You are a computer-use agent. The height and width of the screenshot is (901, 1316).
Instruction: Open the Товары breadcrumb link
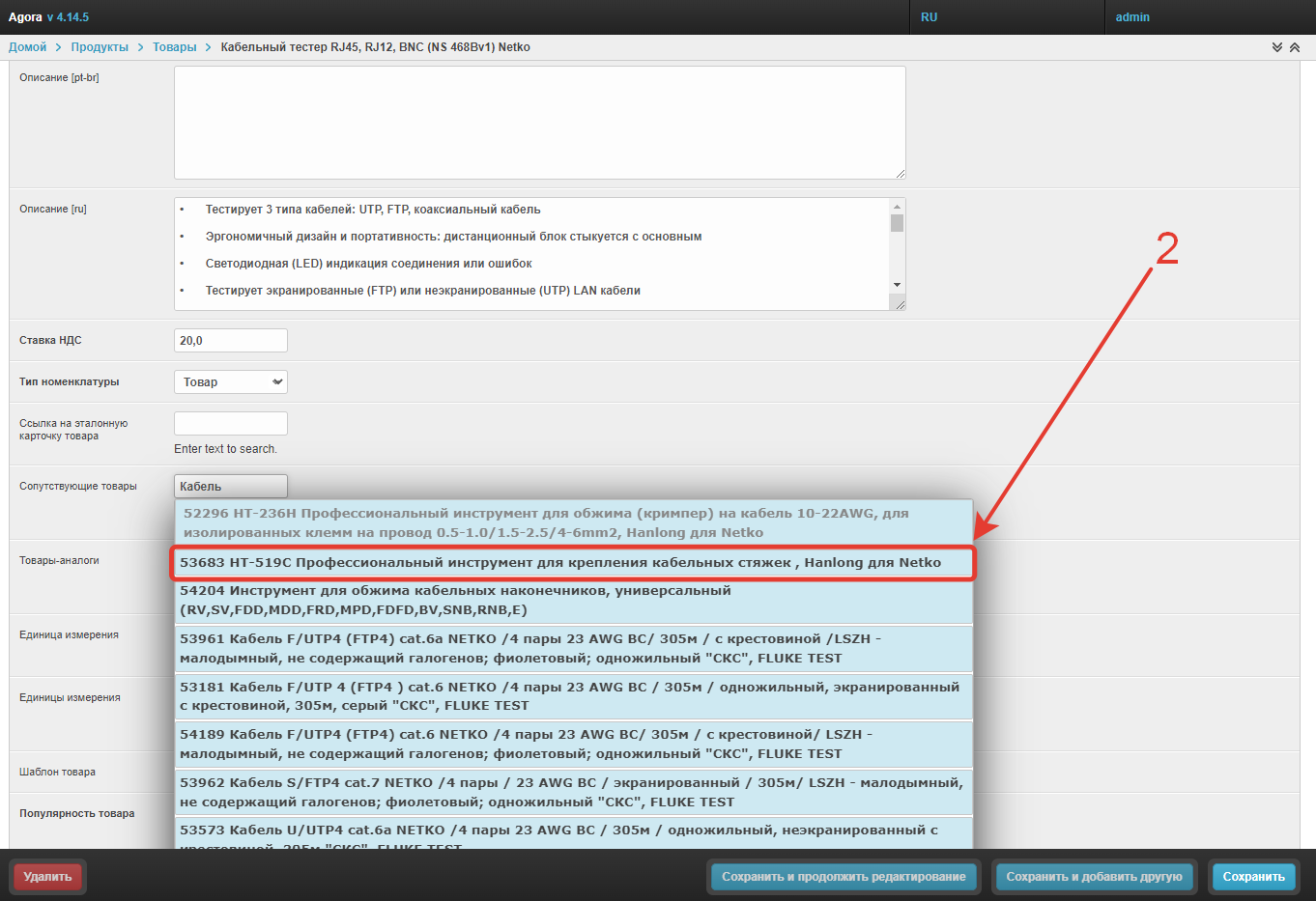(174, 47)
